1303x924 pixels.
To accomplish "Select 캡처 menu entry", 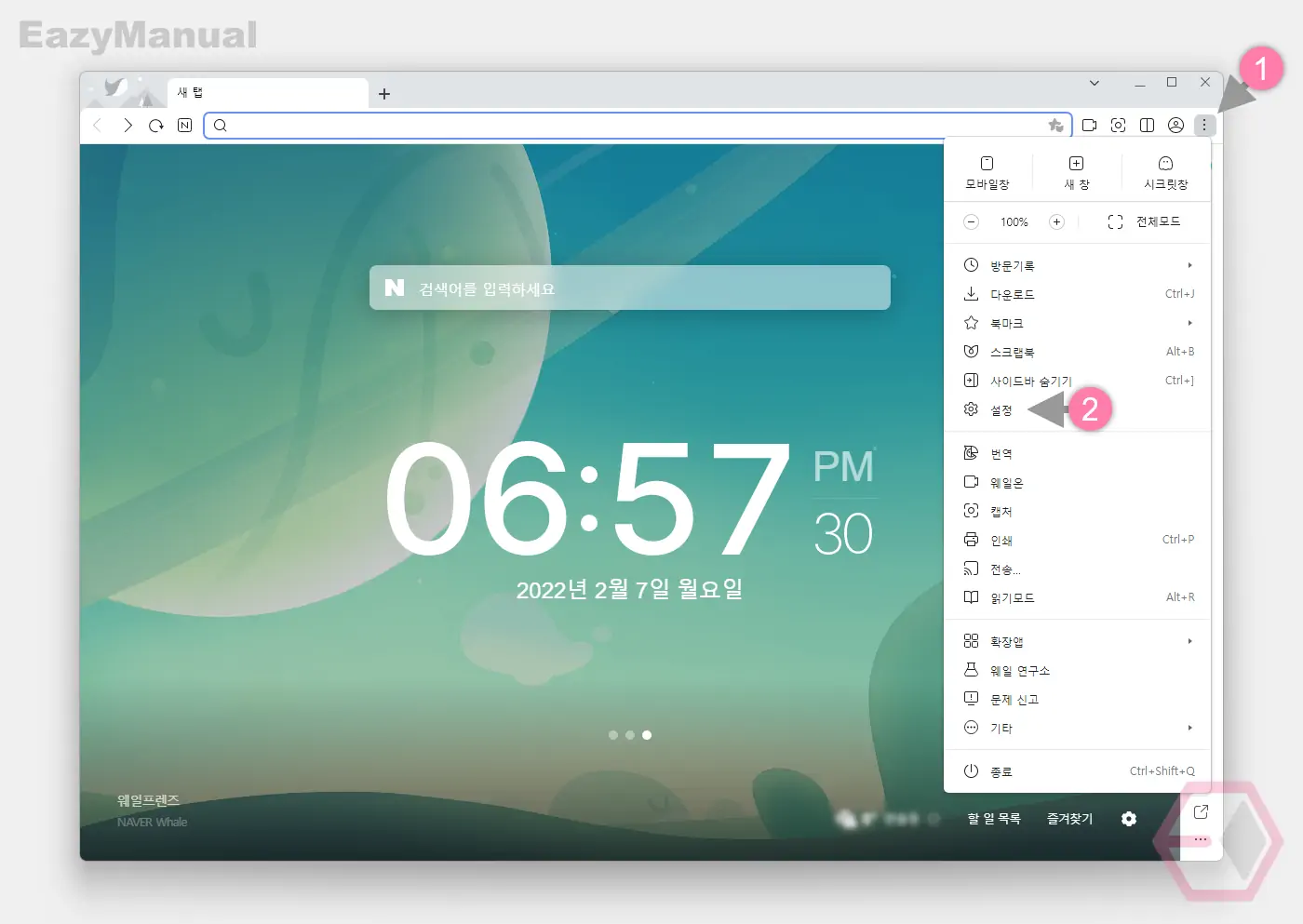I will coord(1078,512).
